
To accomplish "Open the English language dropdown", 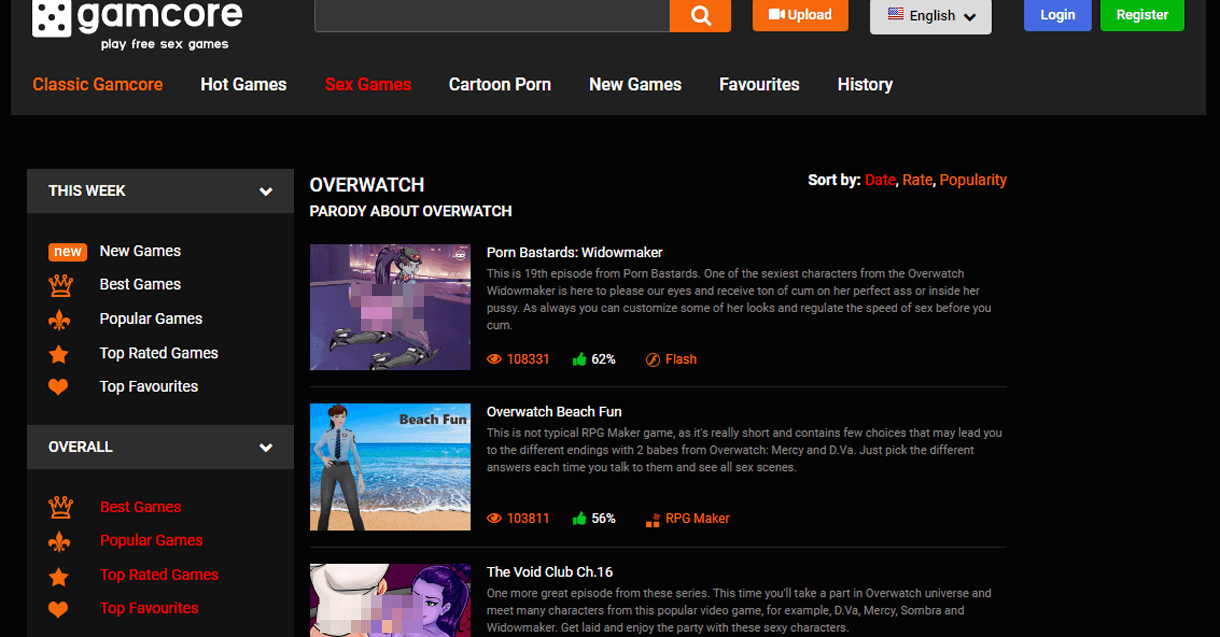I will tap(930, 16).
